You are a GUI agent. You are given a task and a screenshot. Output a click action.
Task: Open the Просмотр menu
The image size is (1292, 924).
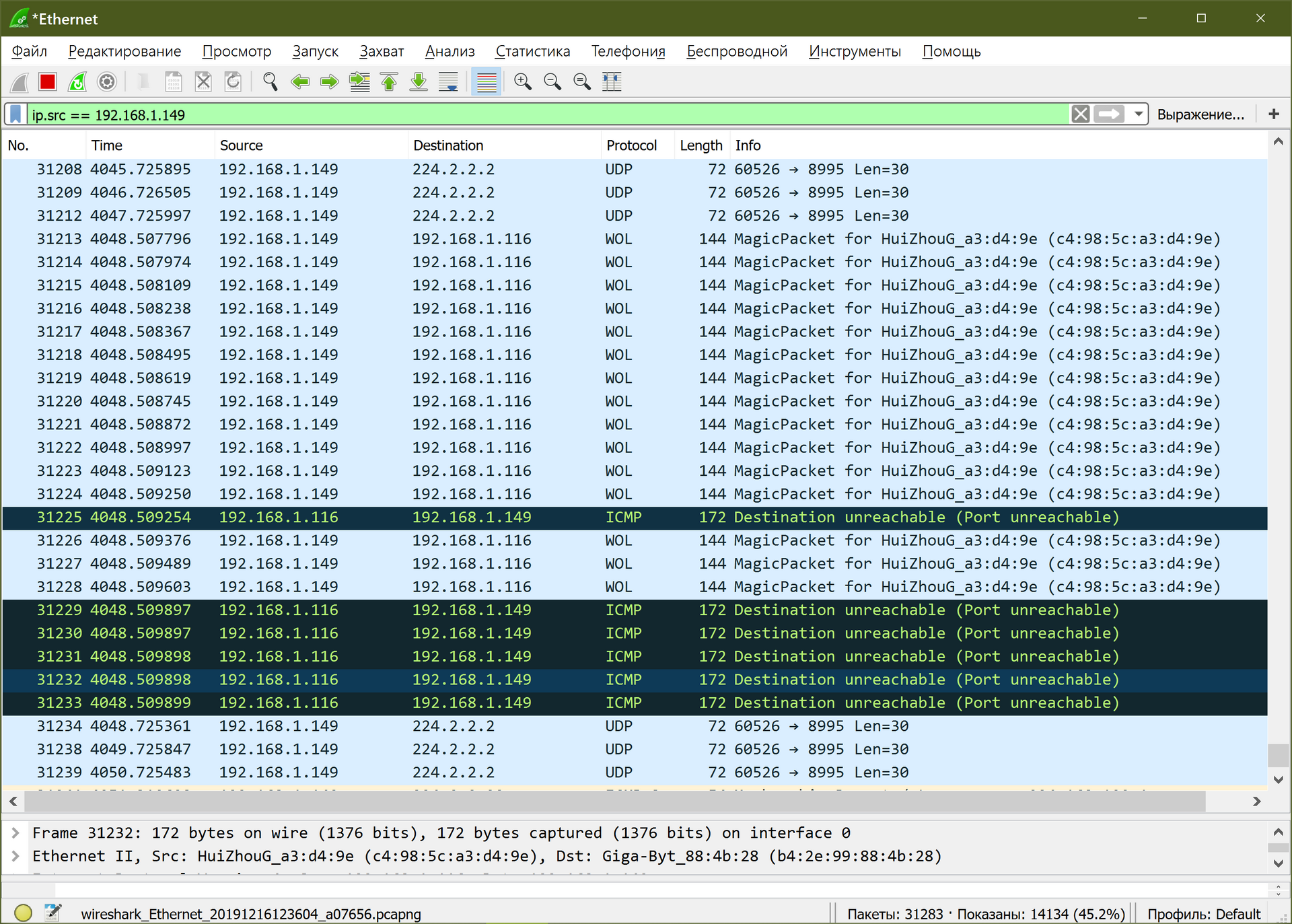236,51
